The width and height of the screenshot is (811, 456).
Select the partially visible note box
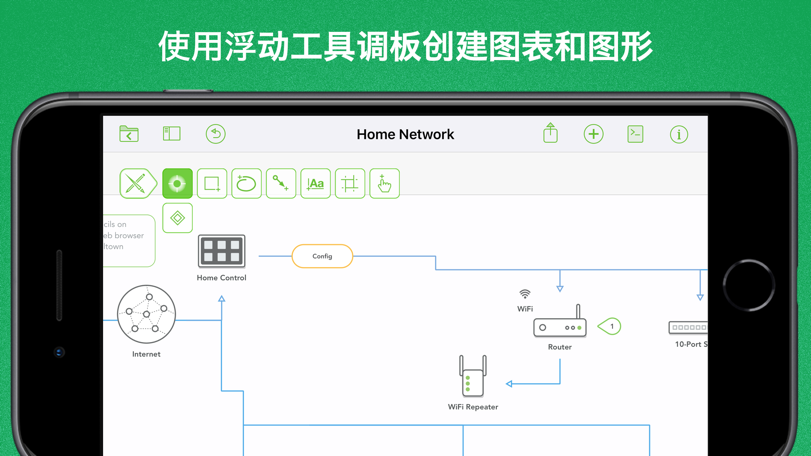click(x=129, y=240)
